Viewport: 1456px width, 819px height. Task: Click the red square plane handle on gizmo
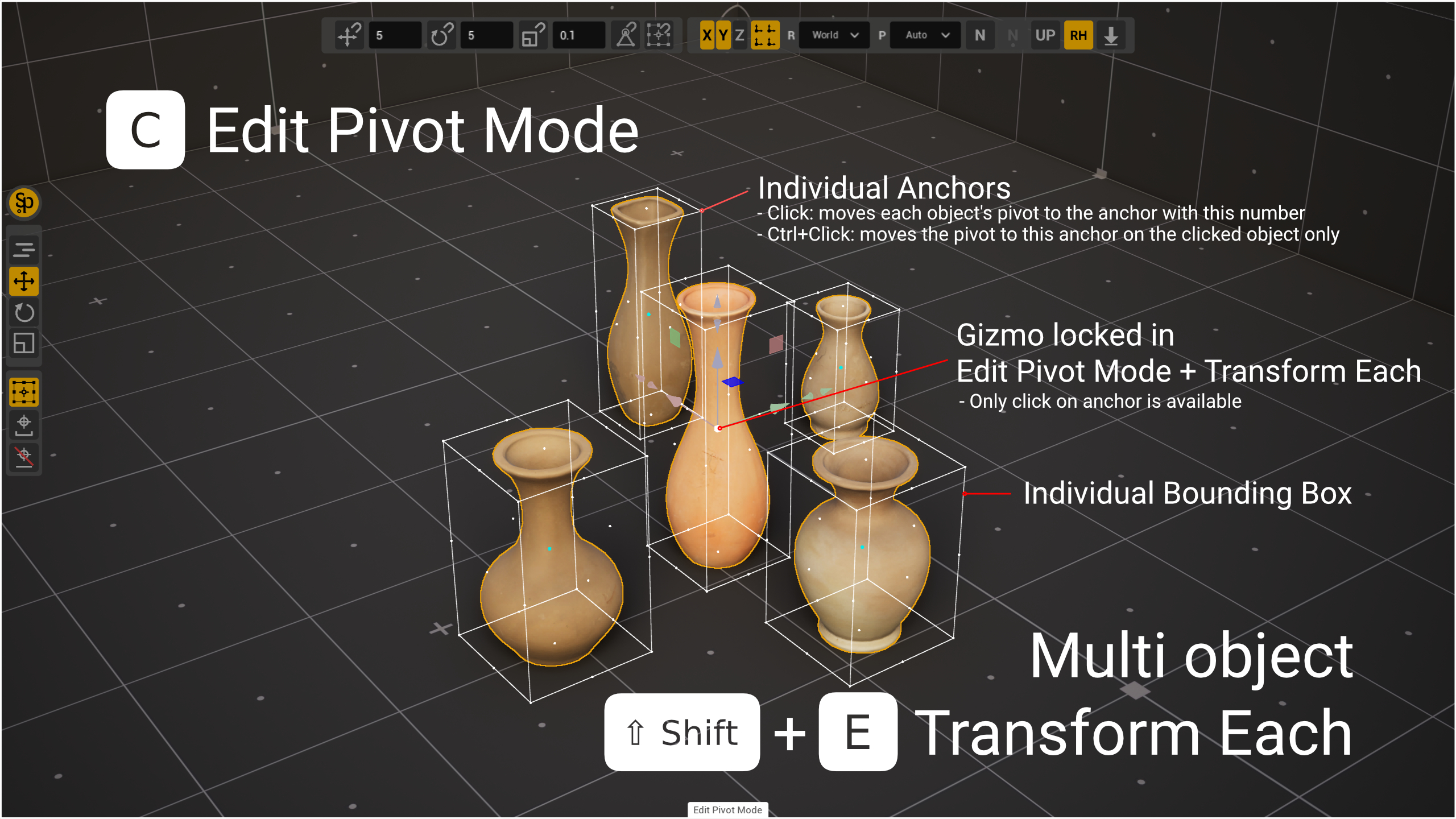coord(776,344)
